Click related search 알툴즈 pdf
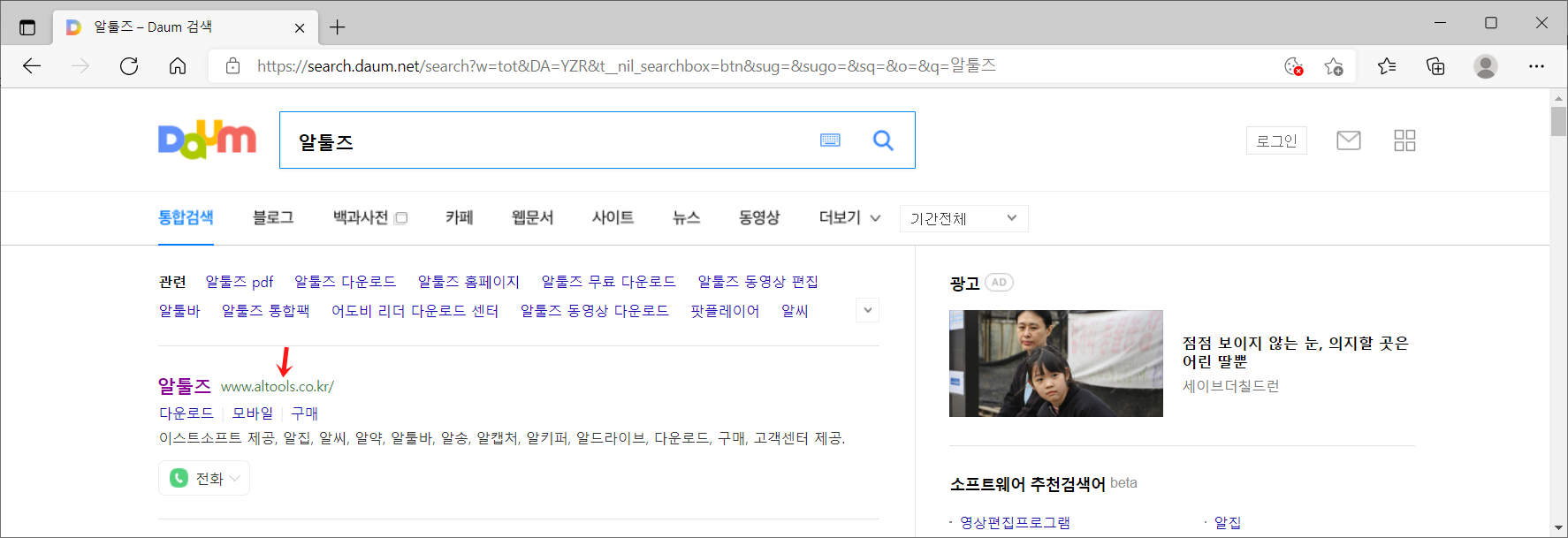 coord(240,282)
